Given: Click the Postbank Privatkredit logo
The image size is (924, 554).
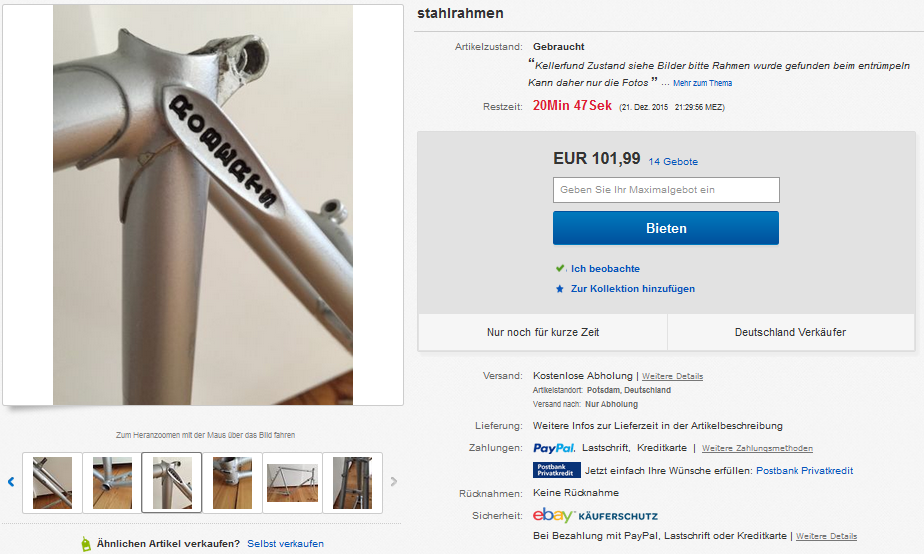Looking at the screenshot, I should pos(556,470).
